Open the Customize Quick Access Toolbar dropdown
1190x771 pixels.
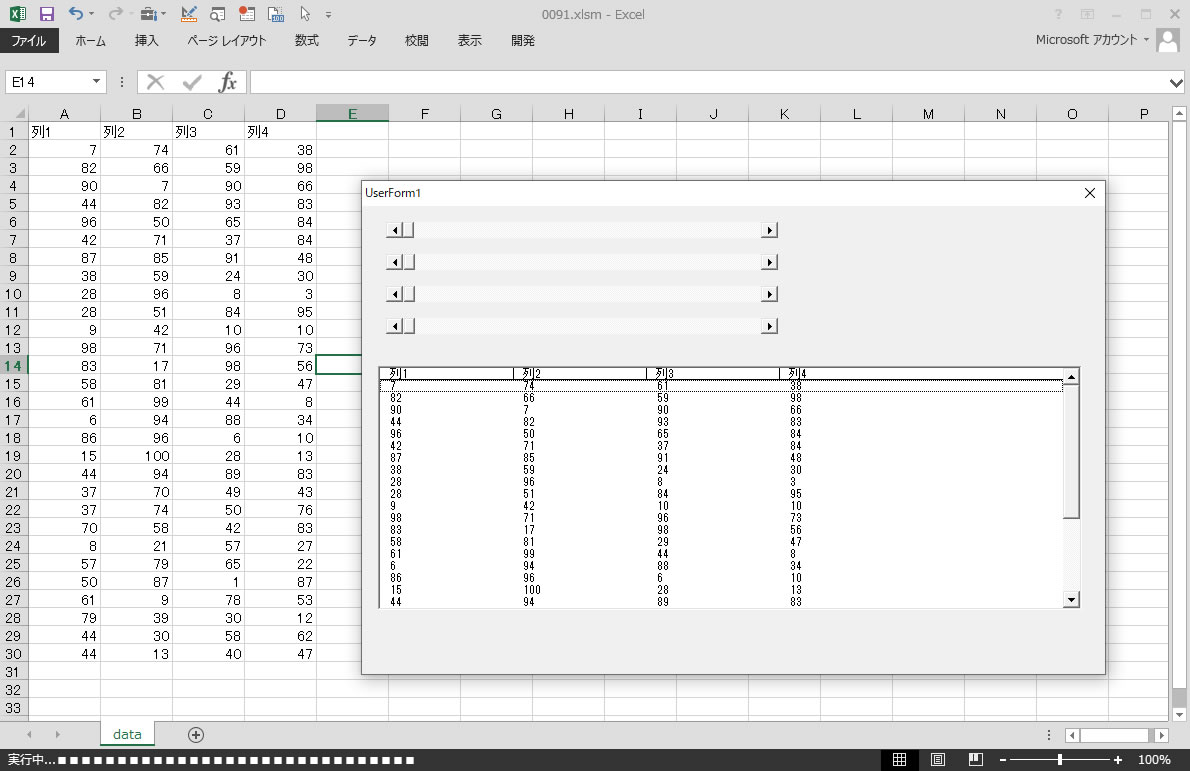click(329, 15)
